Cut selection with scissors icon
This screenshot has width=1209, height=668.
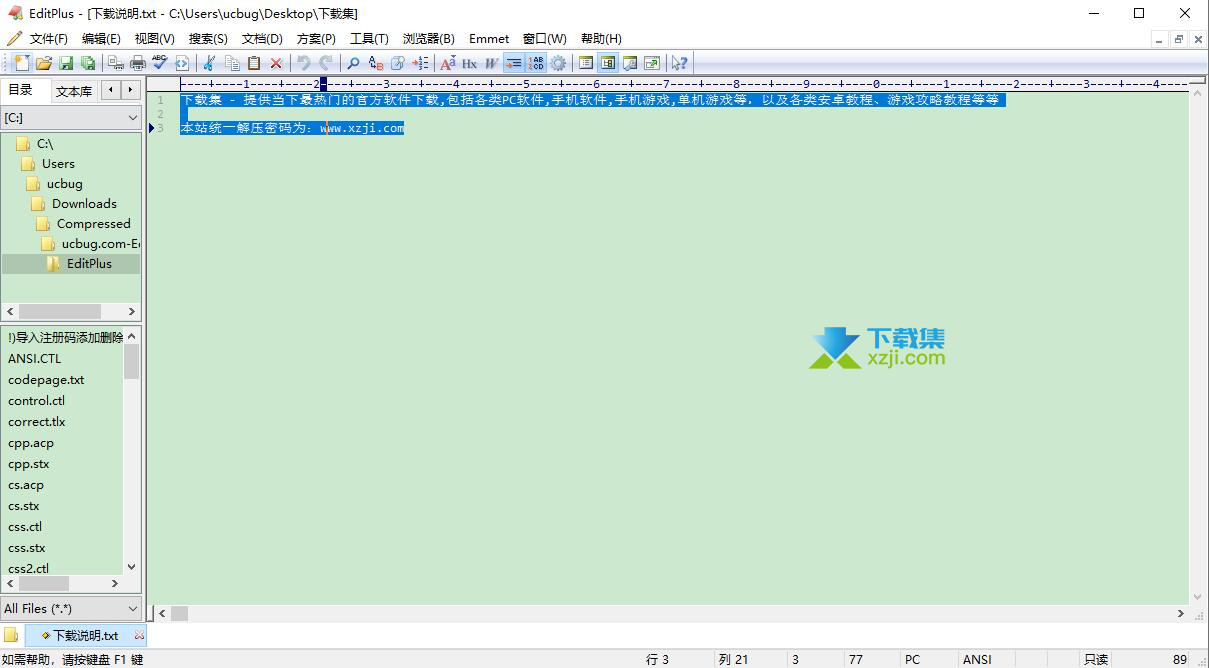[x=209, y=63]
